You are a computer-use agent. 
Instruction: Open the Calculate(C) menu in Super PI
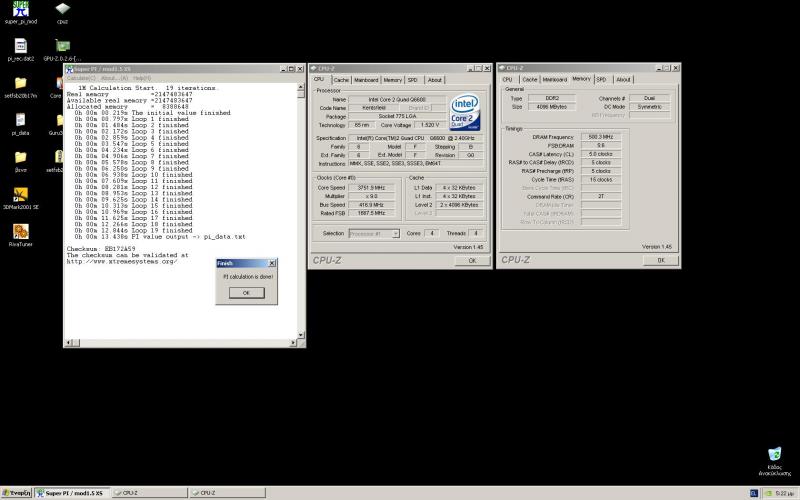(x=82, y=78)
